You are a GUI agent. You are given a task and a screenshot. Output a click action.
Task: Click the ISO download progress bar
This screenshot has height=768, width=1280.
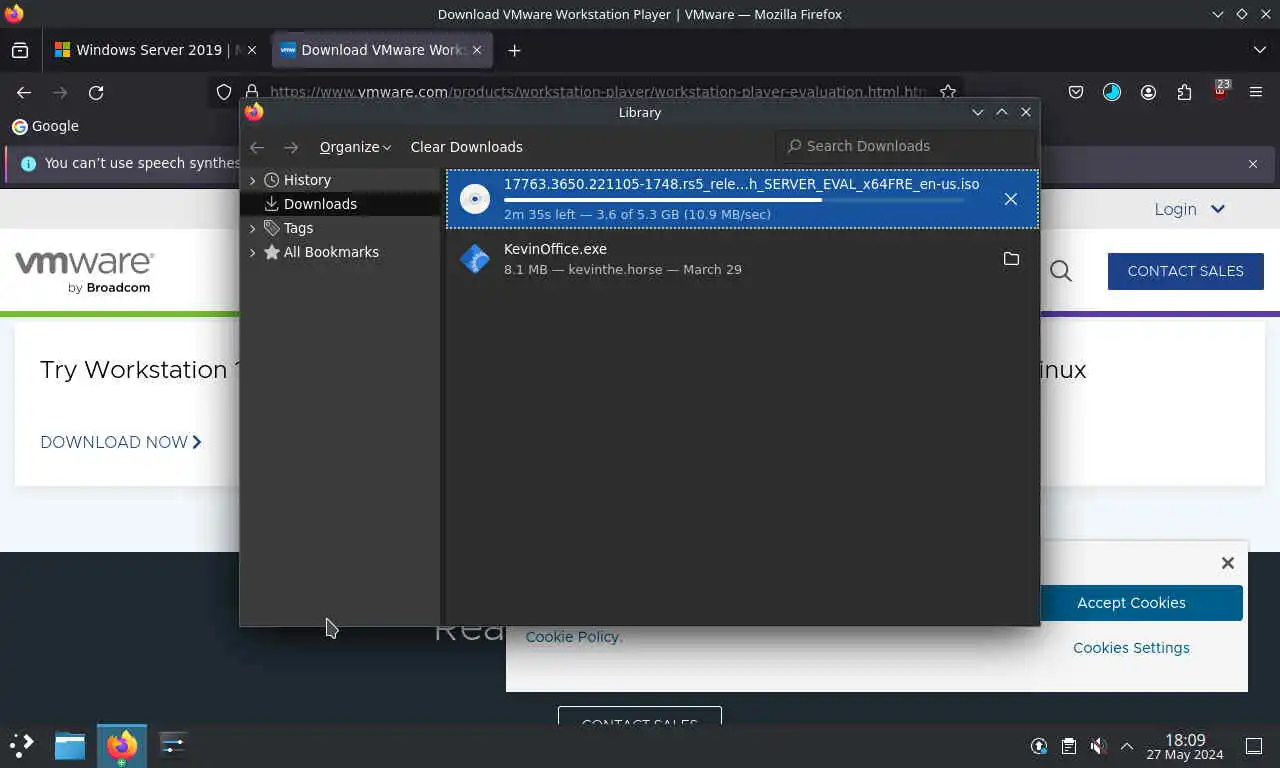(x=735, y=200)
